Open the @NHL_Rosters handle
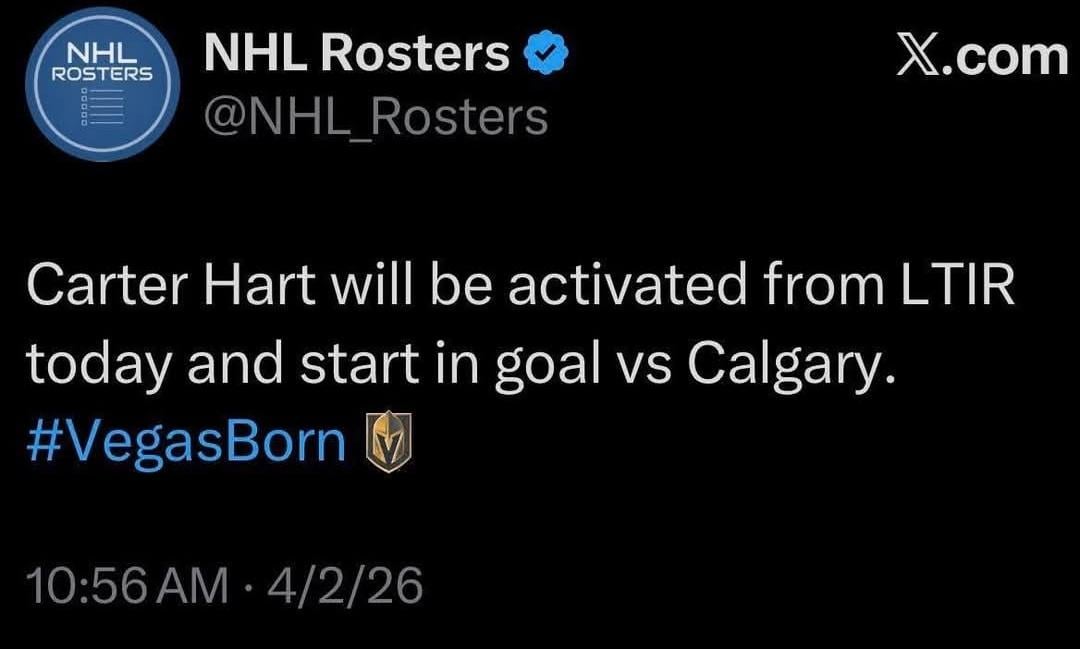The width and height of the screenshot is (1080, 649). pos(376,117)
